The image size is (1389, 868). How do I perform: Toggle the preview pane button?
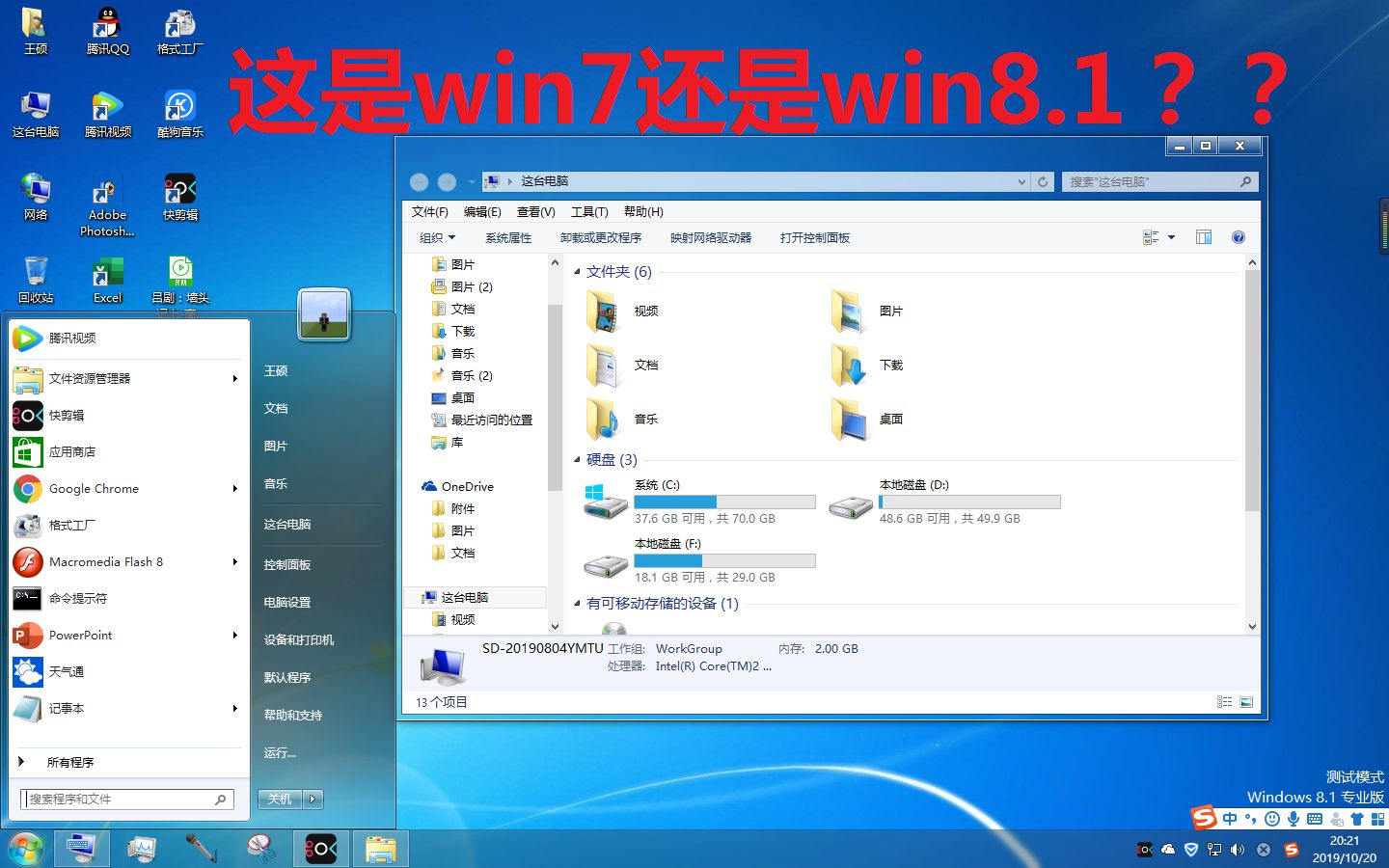click(x=1204, y=237)
